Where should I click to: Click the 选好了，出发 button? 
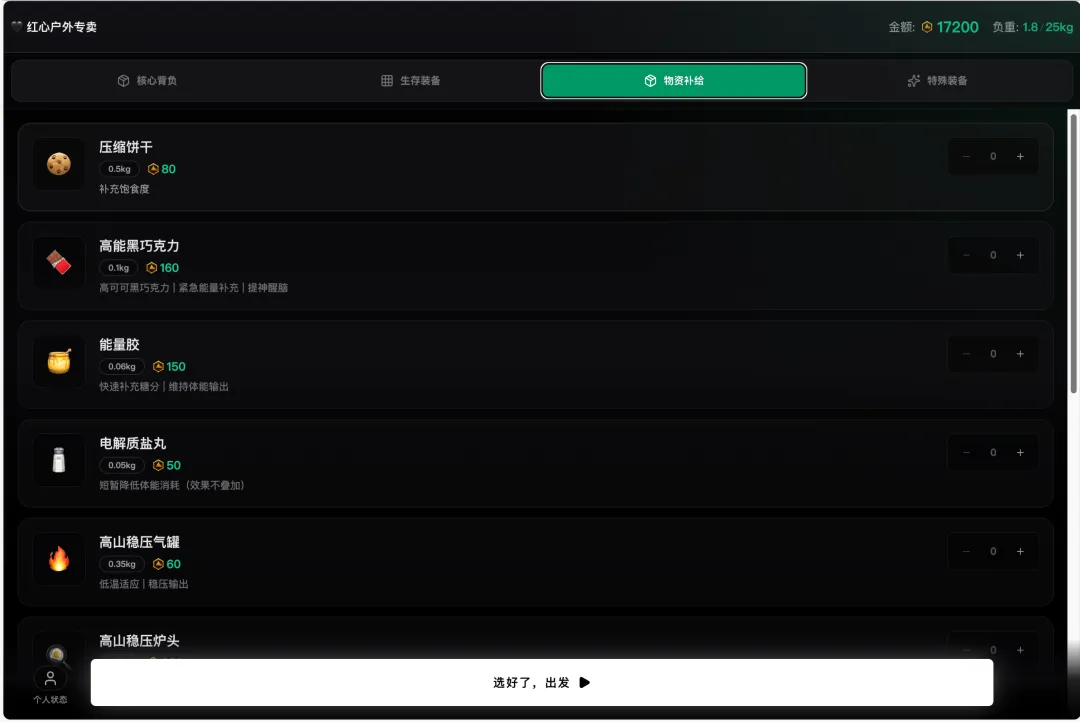point(542,682)
